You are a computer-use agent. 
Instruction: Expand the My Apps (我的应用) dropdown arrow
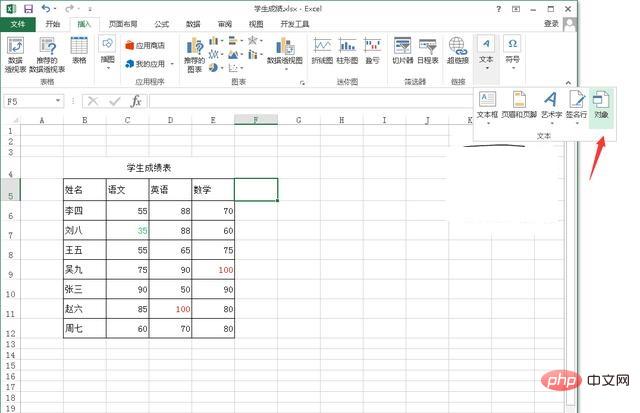point(172,64)
